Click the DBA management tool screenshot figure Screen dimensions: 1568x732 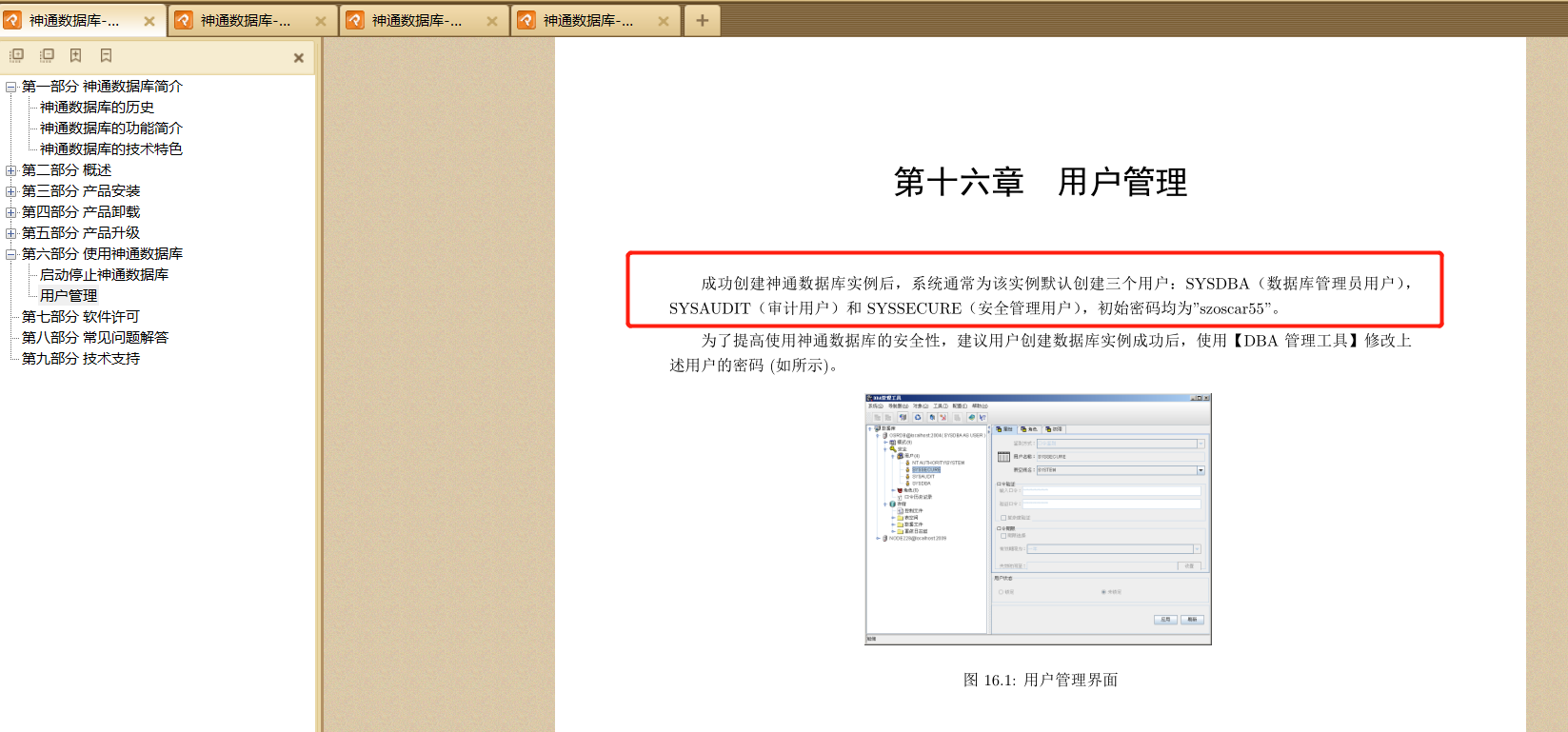click(x=1038, y=519)
